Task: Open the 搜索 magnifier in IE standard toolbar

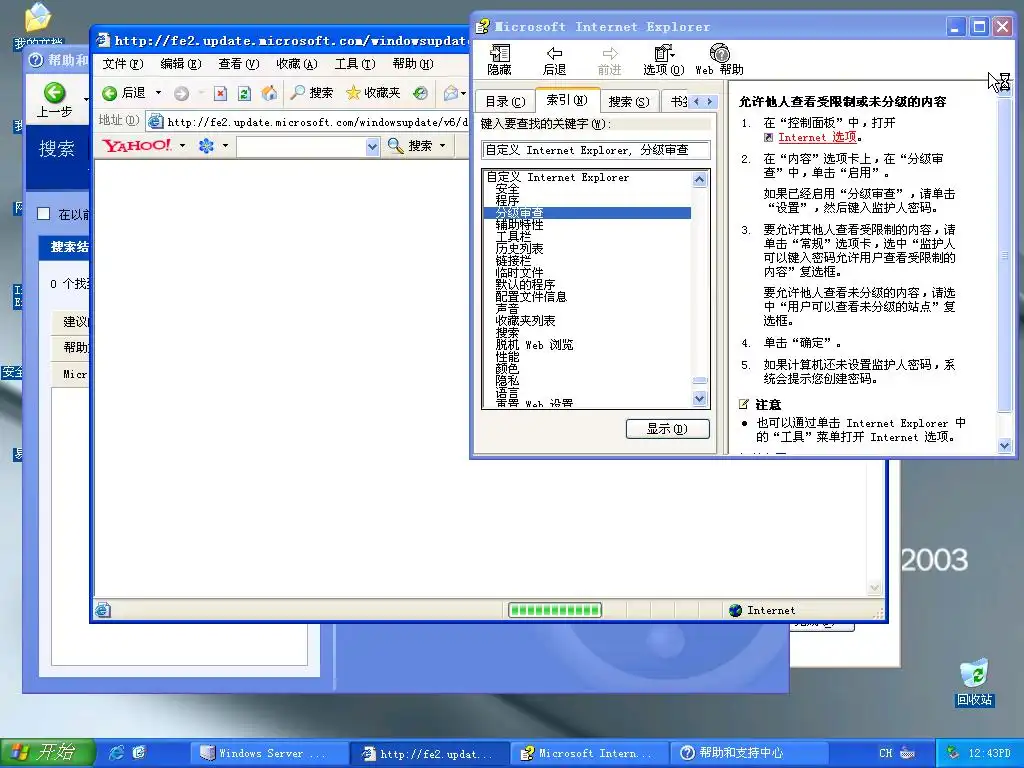Action: [x=312, y=93]
